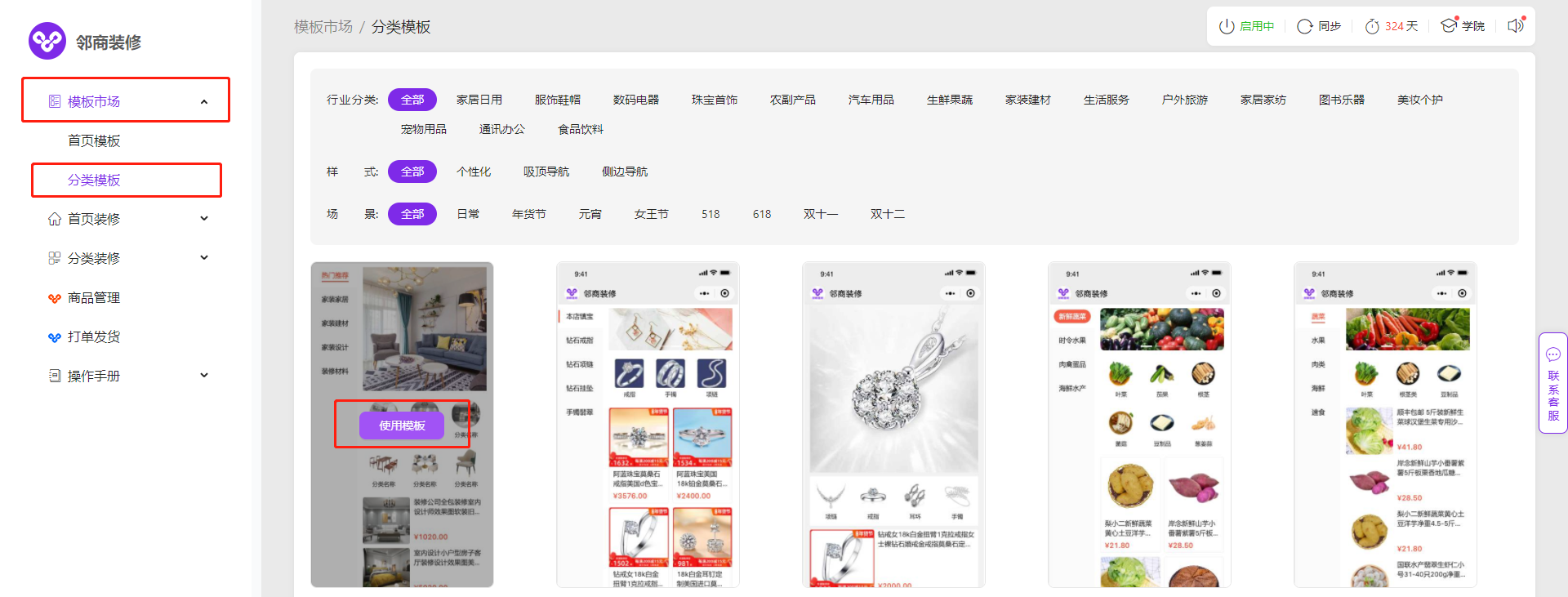Filter industry by 美妆个护
The image size is (1568, 597).
tap(1420, 100)
